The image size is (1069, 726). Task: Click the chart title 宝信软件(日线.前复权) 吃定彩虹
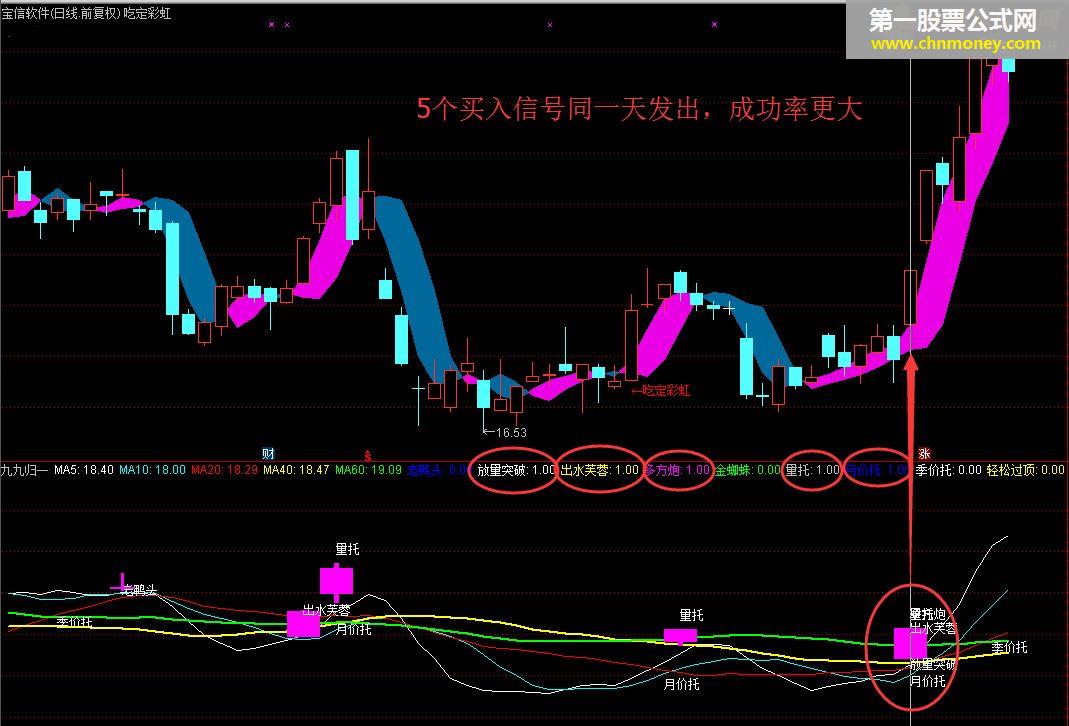coord(87,13)
